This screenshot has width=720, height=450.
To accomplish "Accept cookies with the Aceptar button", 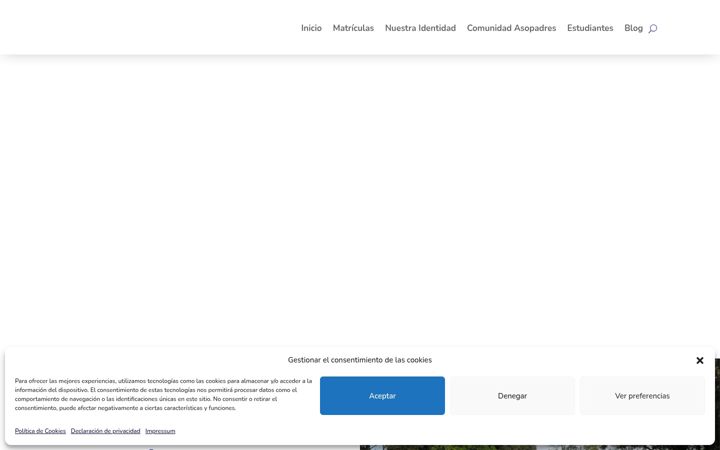I will [x=382, y=395].
